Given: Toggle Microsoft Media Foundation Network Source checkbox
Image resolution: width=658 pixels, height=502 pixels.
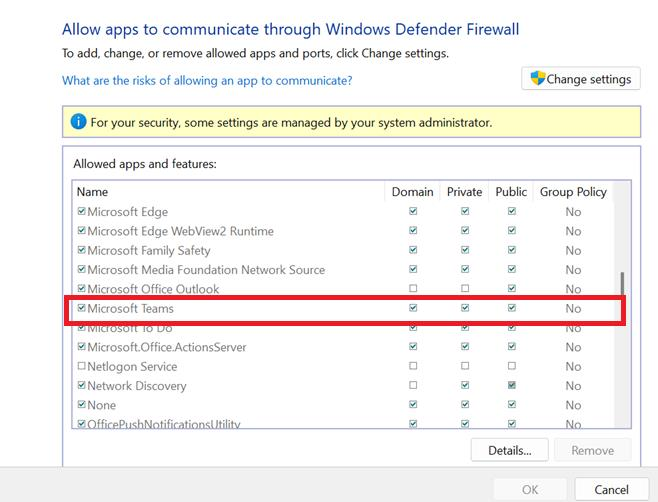Looking at the screenshot, I should [82, 269].
